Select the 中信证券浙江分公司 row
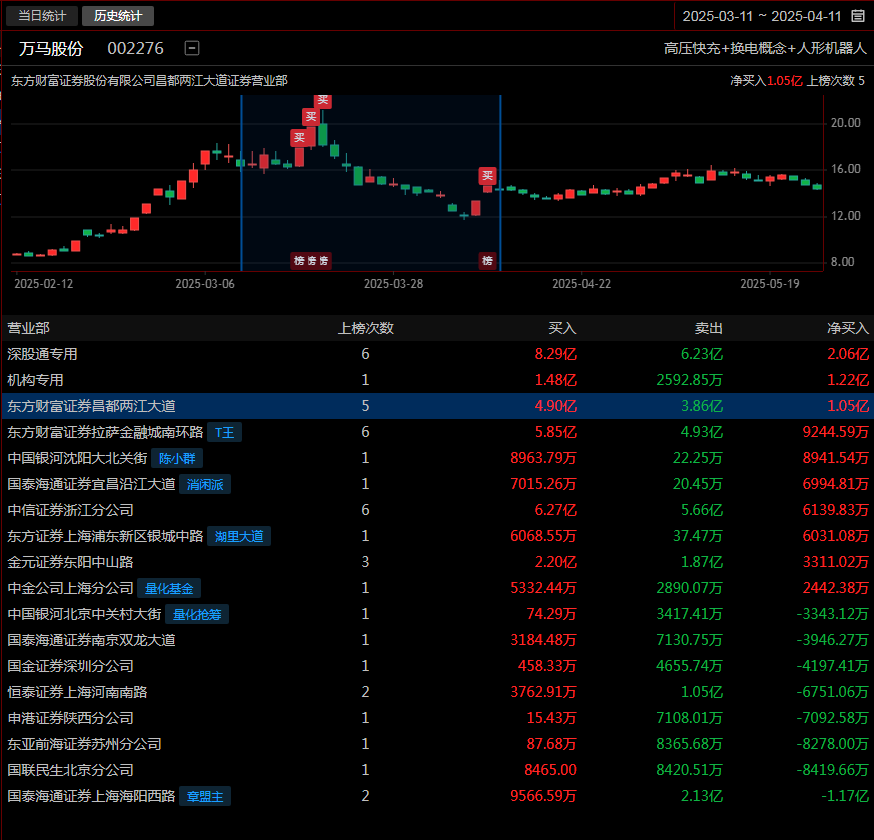 click(437, 510)
